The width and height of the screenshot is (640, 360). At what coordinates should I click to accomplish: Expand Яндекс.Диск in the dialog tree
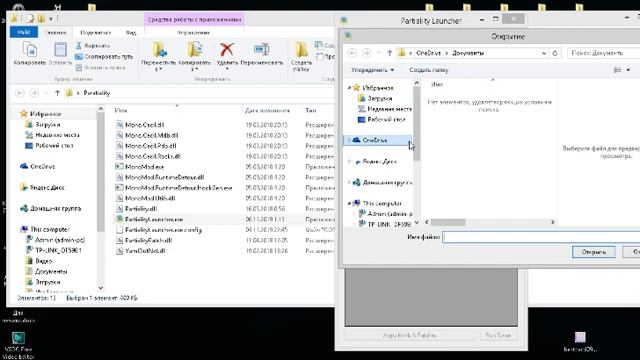[349, 162]
